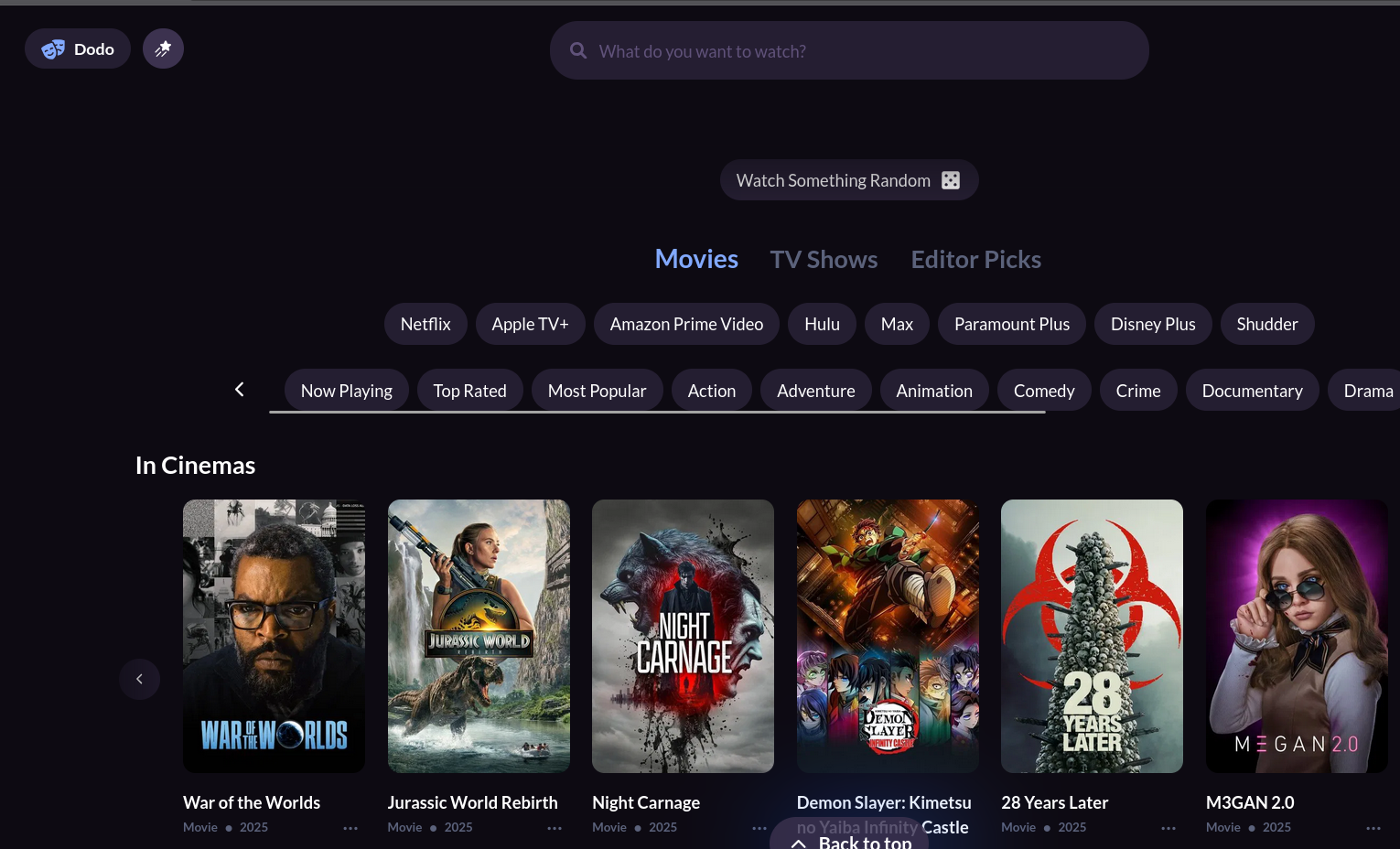Click the Back to top chevron
The image size is (1400, 849).
point(798,843)
